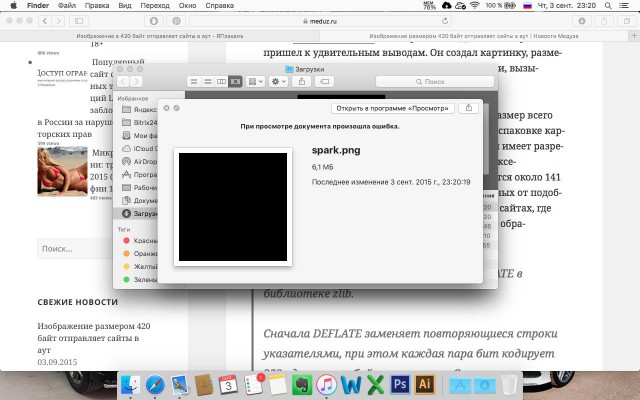
Task: Switch to the ЯПлакалъ Safari tab
Action: [160, 36]
